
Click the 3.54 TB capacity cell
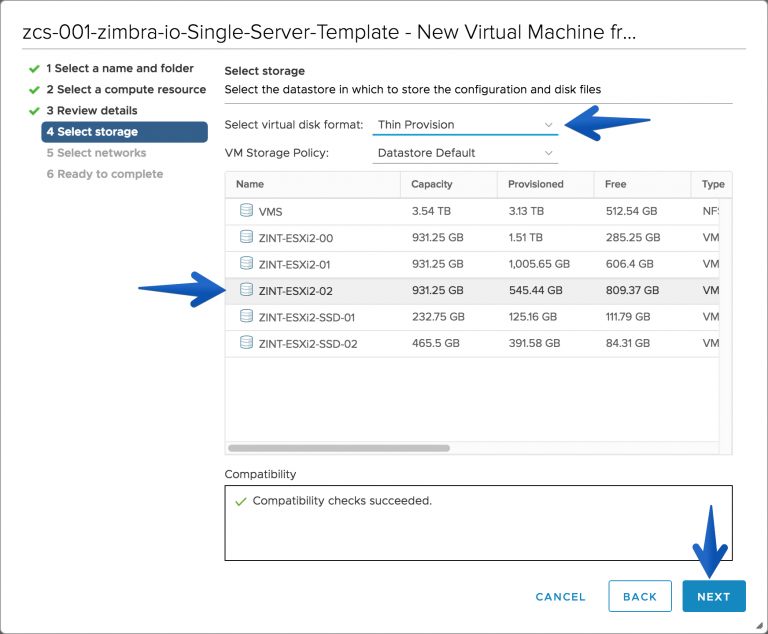tap(431, 211)
